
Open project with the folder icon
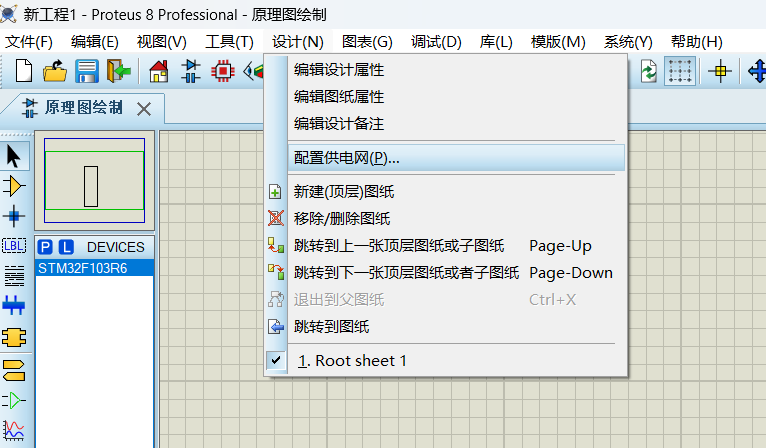(x=55, y=71)
